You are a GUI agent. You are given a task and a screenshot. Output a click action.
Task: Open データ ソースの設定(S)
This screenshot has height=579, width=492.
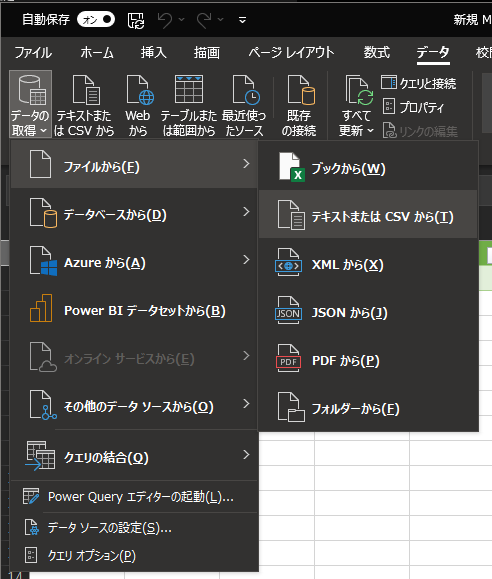pos(134,527)
